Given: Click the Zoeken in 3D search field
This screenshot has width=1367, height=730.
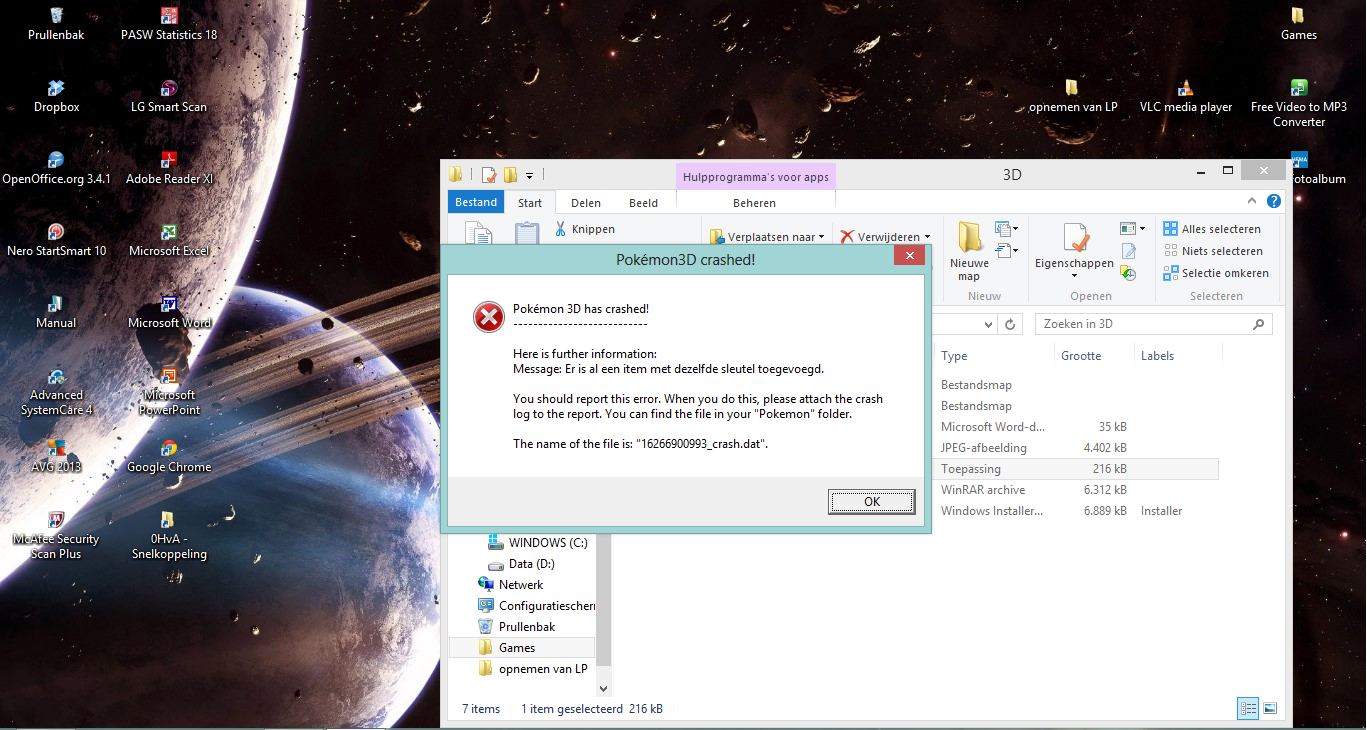Looking at the screenshot, I should [x=1153, y=324].
